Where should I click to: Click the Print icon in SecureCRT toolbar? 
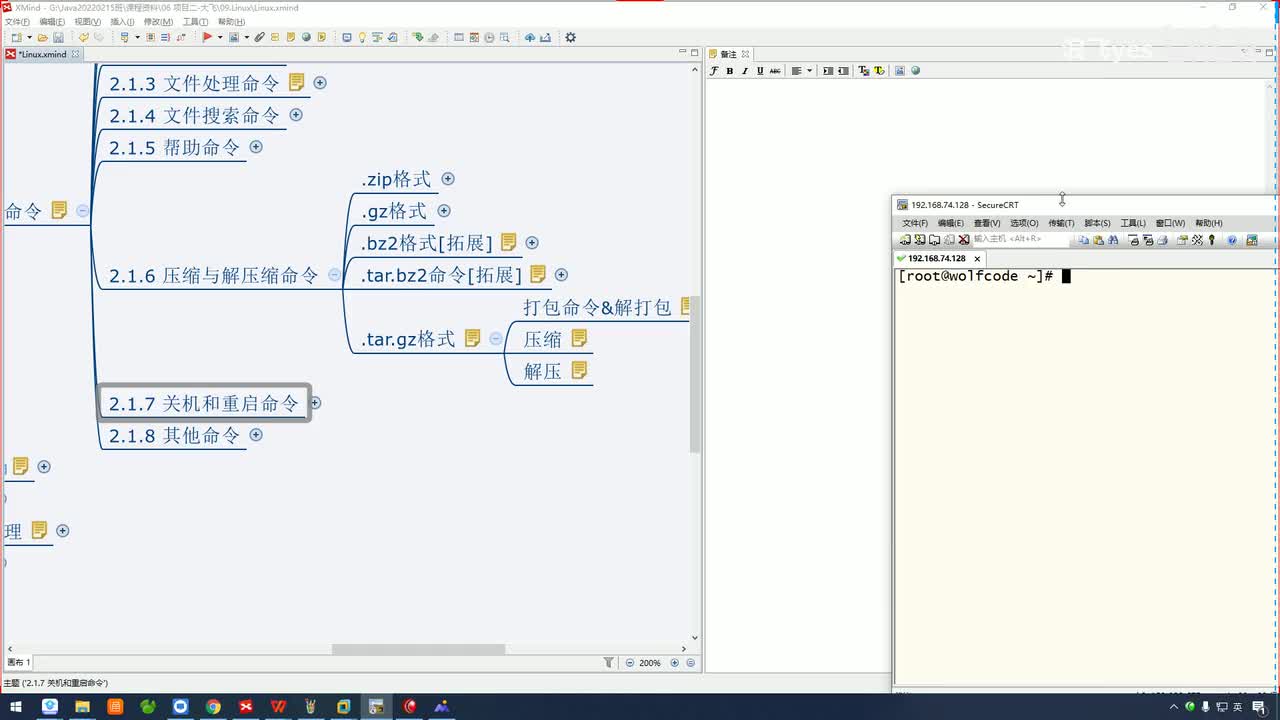click(x=1163, y=240)
